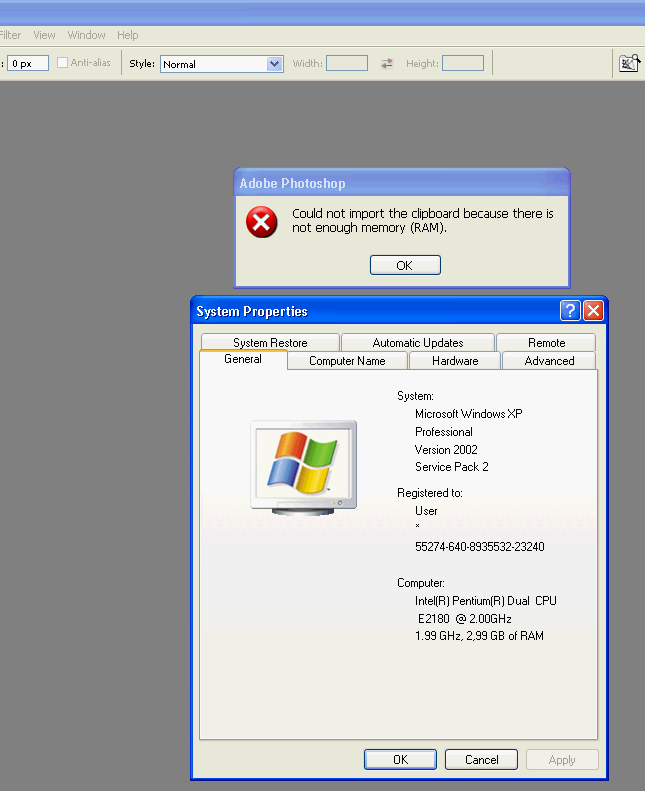Click the file browser icon in options bar
Image resolution: width=645 pixels, height=791 pixels.
(629, 63)
